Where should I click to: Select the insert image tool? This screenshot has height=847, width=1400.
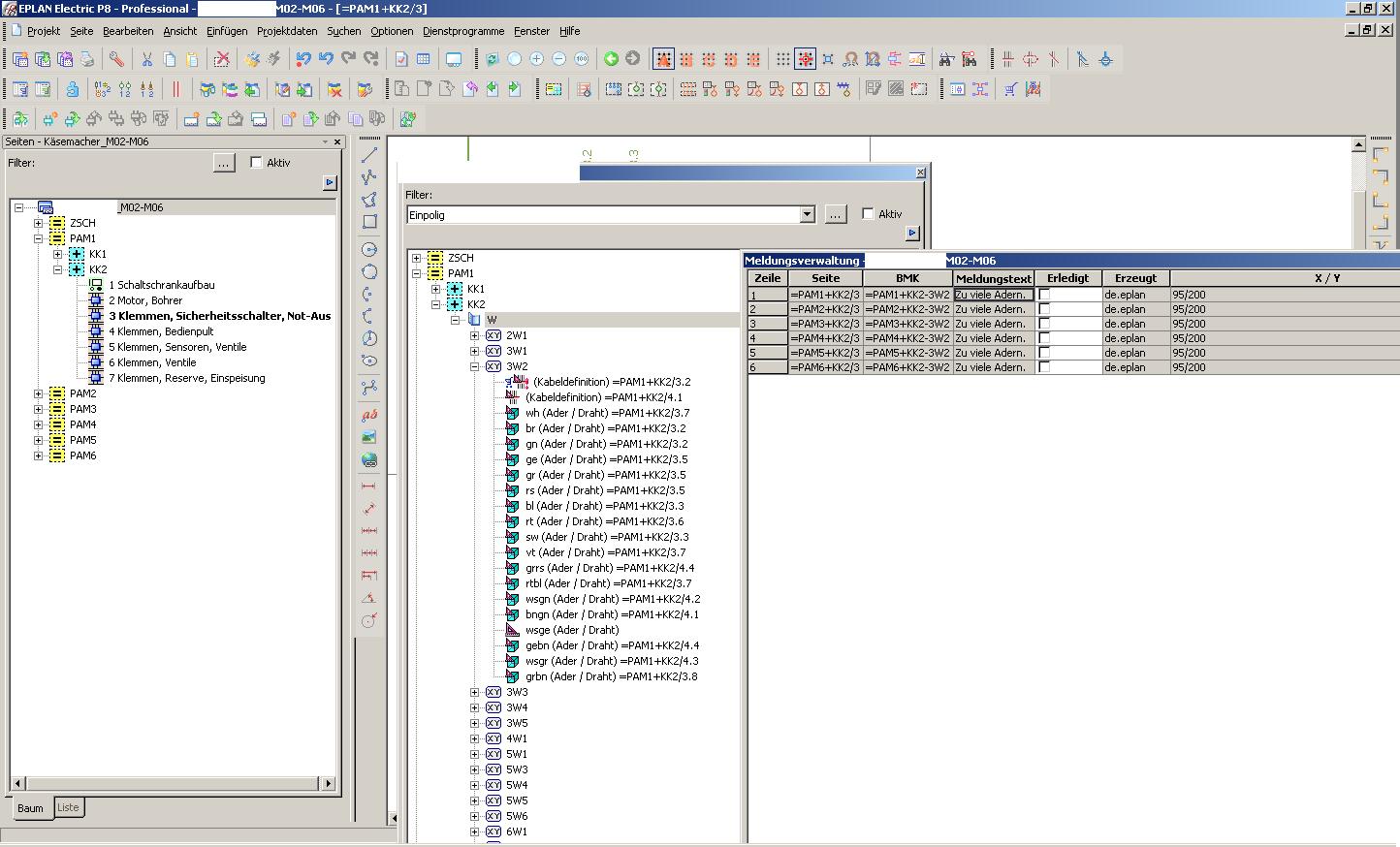click(369, 437)
